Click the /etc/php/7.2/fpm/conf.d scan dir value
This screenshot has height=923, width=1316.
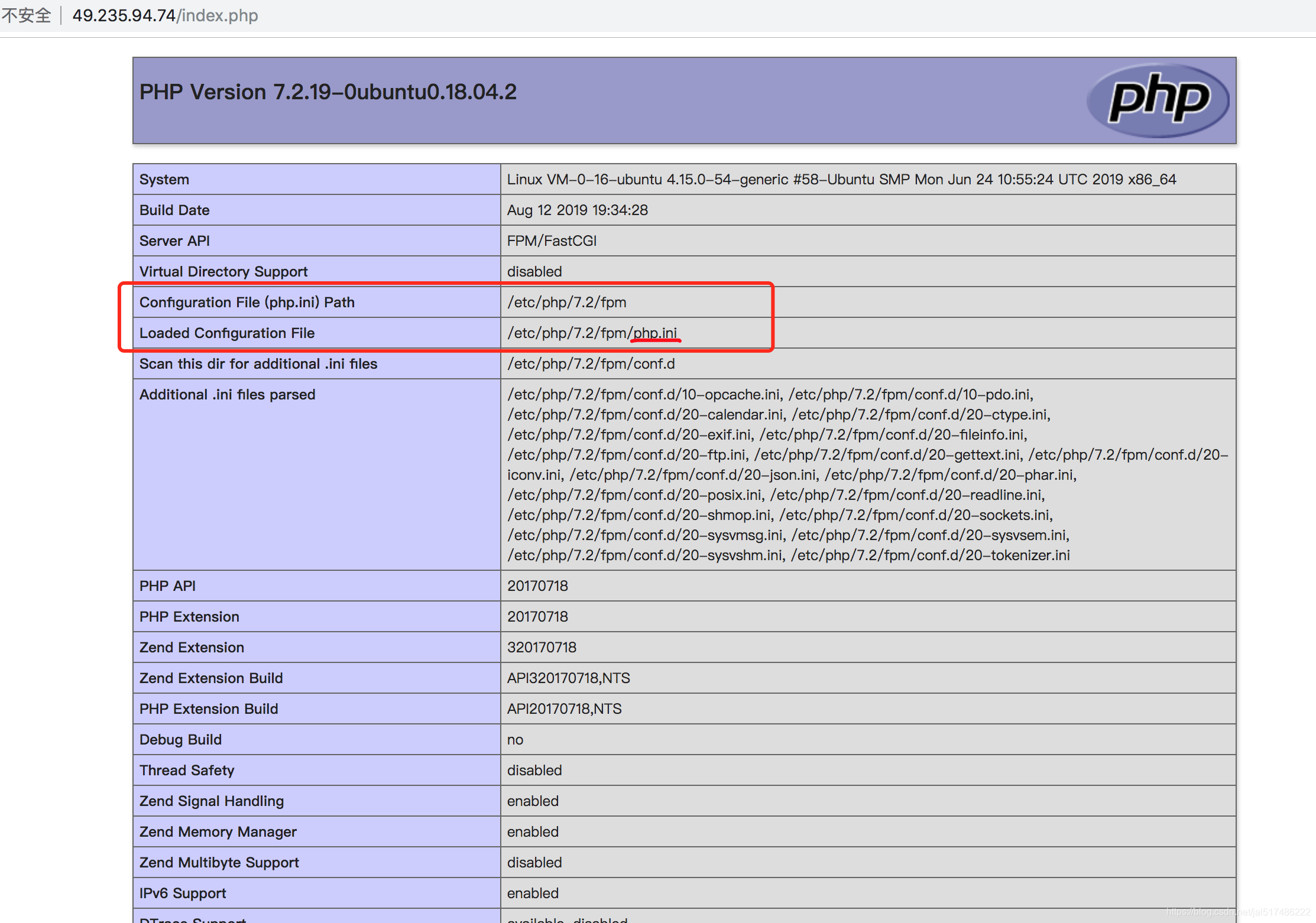[591, 364]
